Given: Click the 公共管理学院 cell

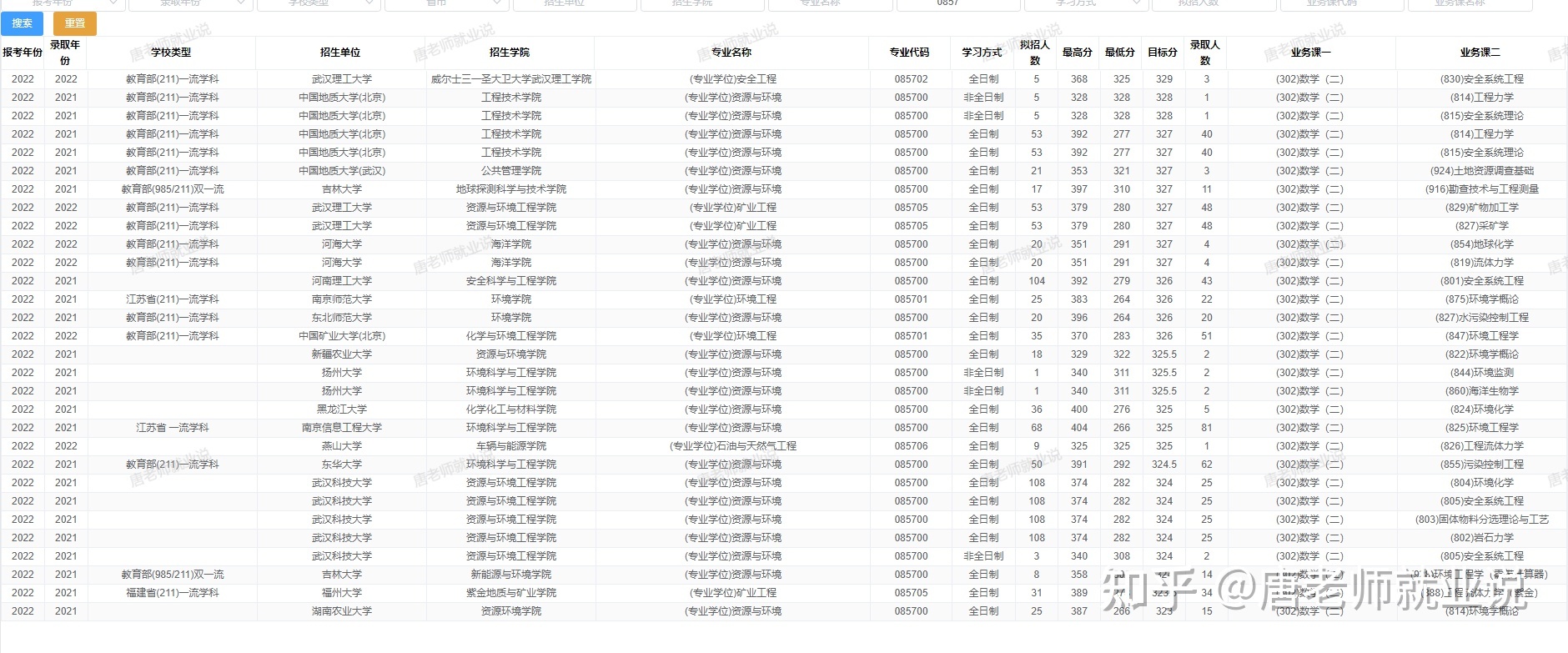Looking at the screenshot, I should (511, 171).
